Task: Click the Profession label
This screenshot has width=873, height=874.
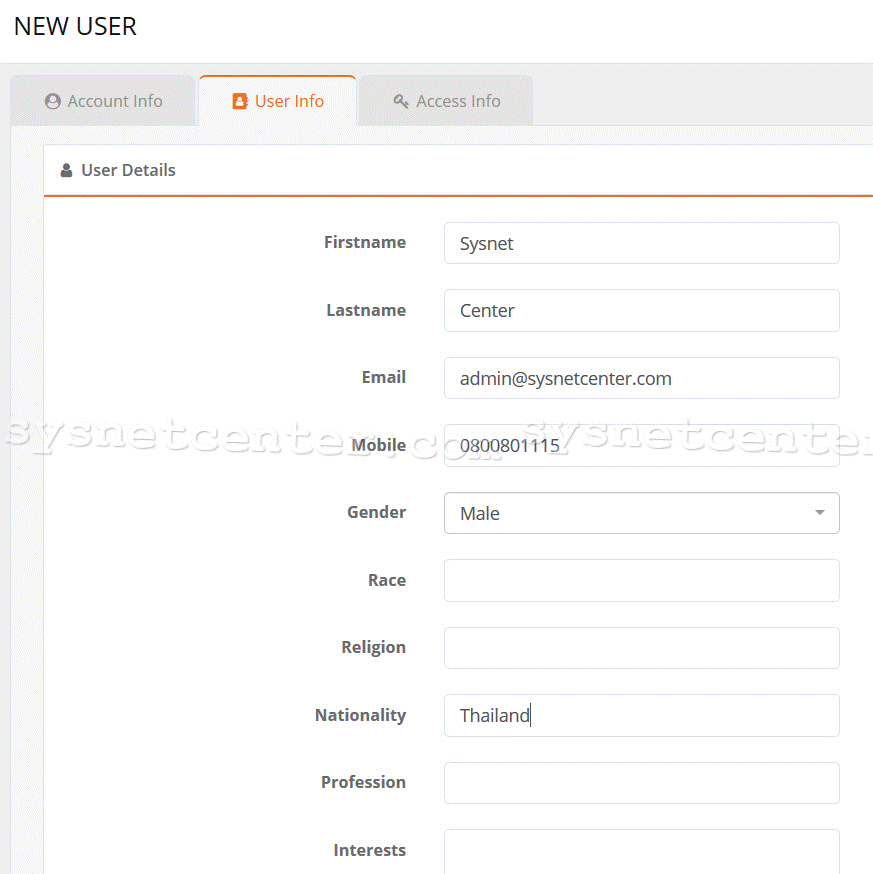Action: 363,782
